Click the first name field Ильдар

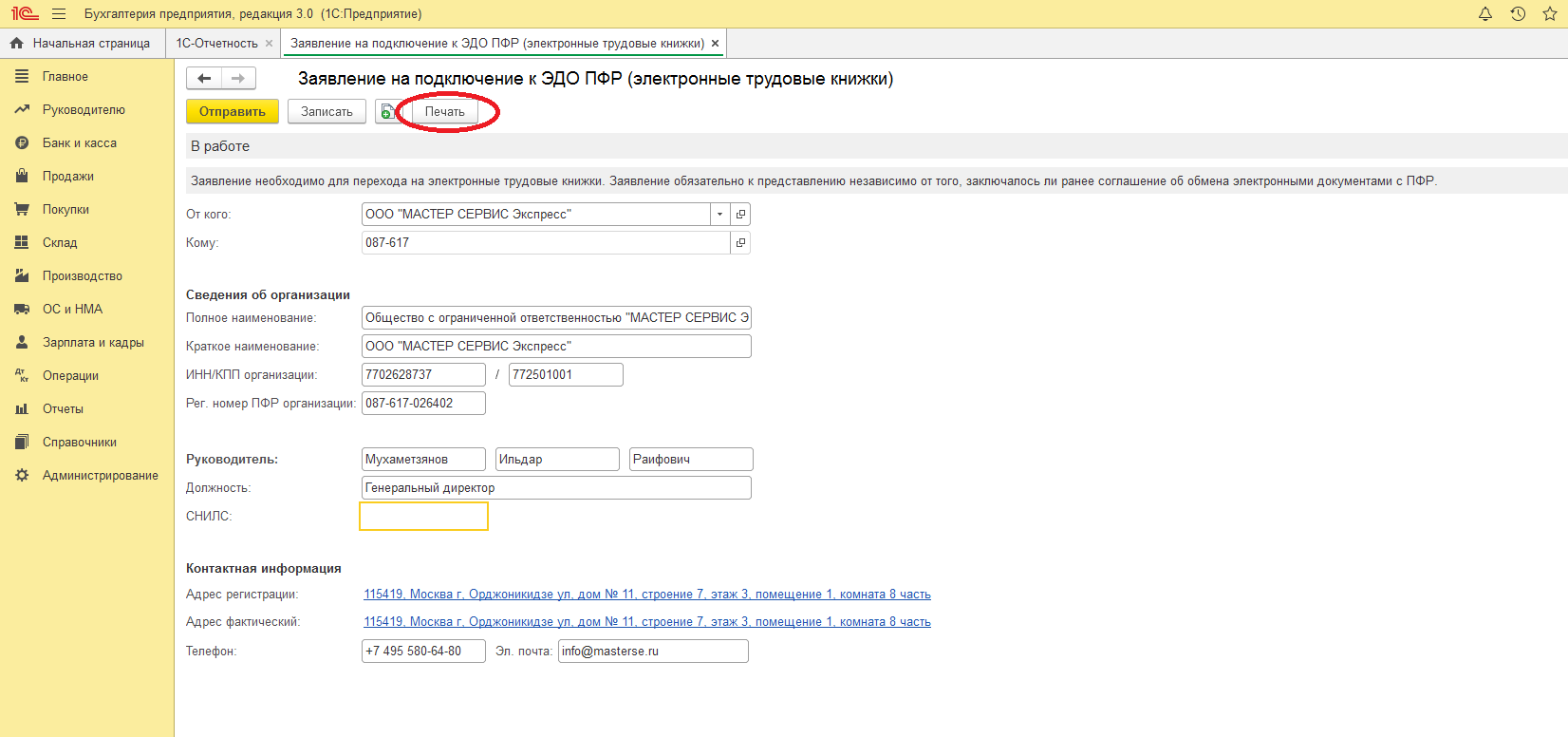click(x=557, y=460)
